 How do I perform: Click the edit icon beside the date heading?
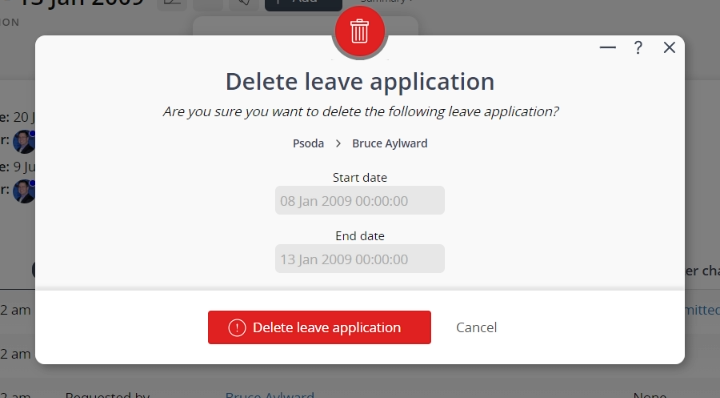pos(172,4)
